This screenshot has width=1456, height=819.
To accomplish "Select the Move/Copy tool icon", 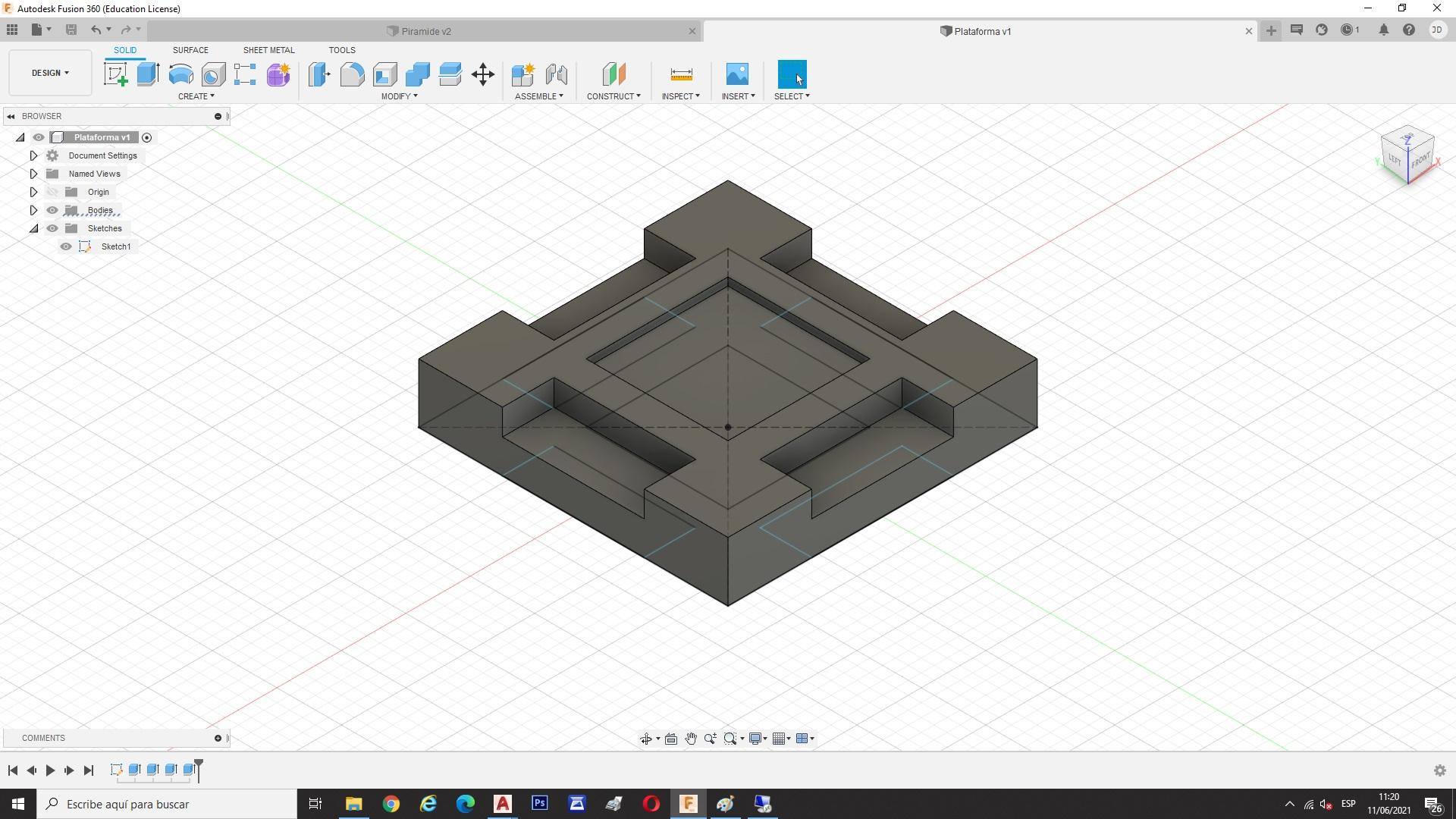I will [483, 74].
